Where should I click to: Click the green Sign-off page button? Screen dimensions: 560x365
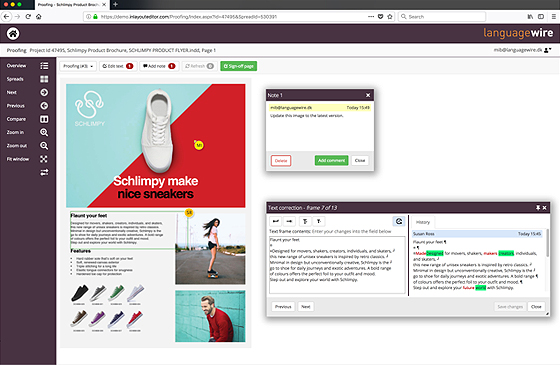(239, 66)
